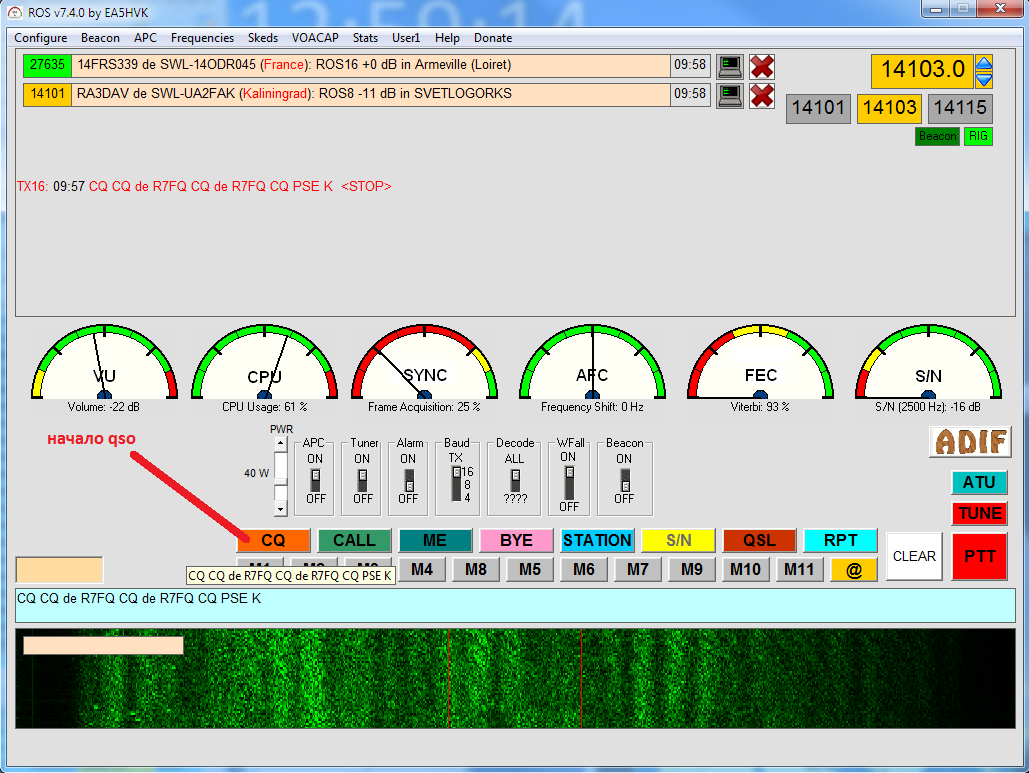Remove the 14FRS339 entry using the red X
Screen dimensions: 1029x773
coord(762,67)
